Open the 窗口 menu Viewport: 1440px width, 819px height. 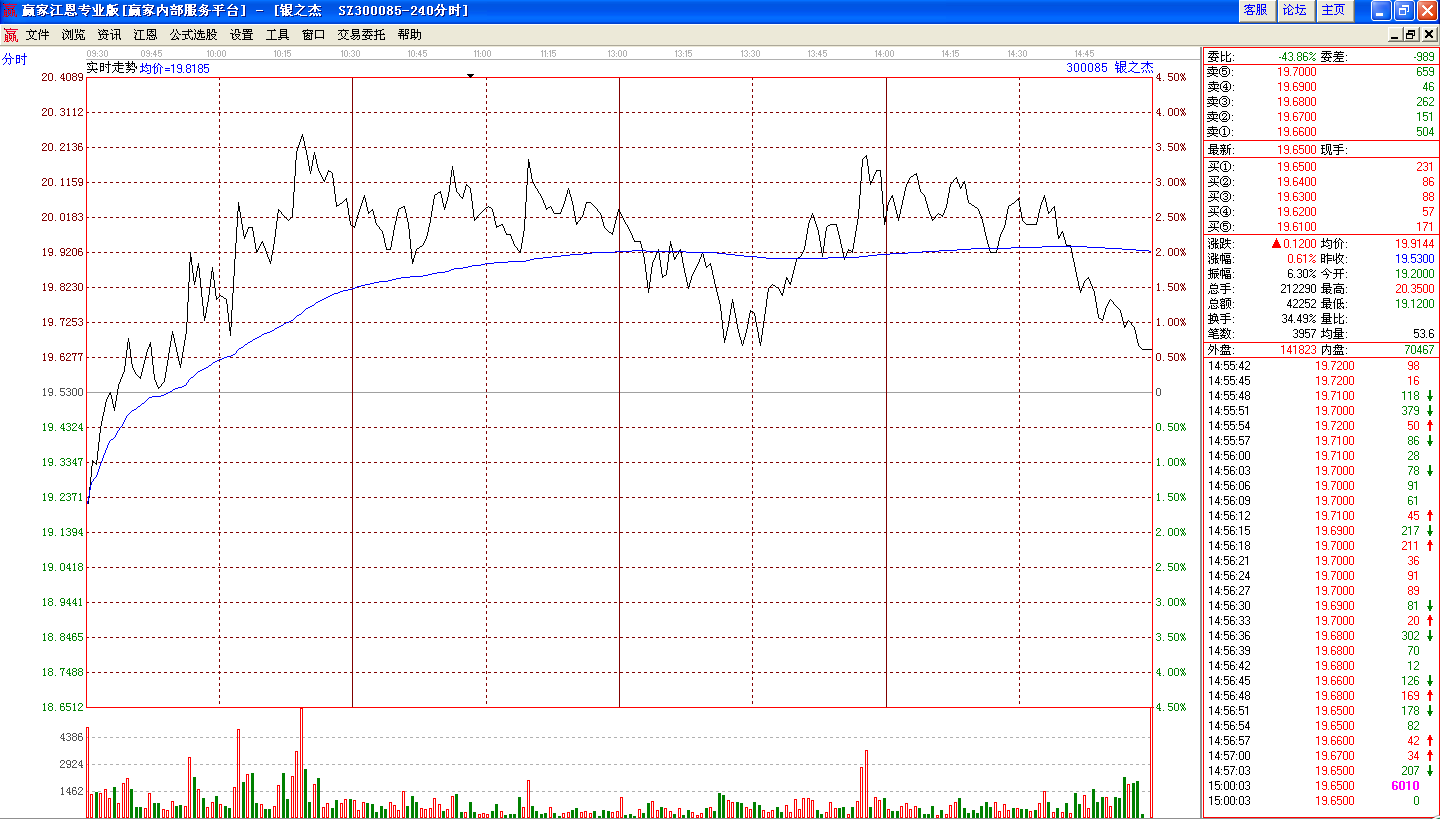(313, 34)
